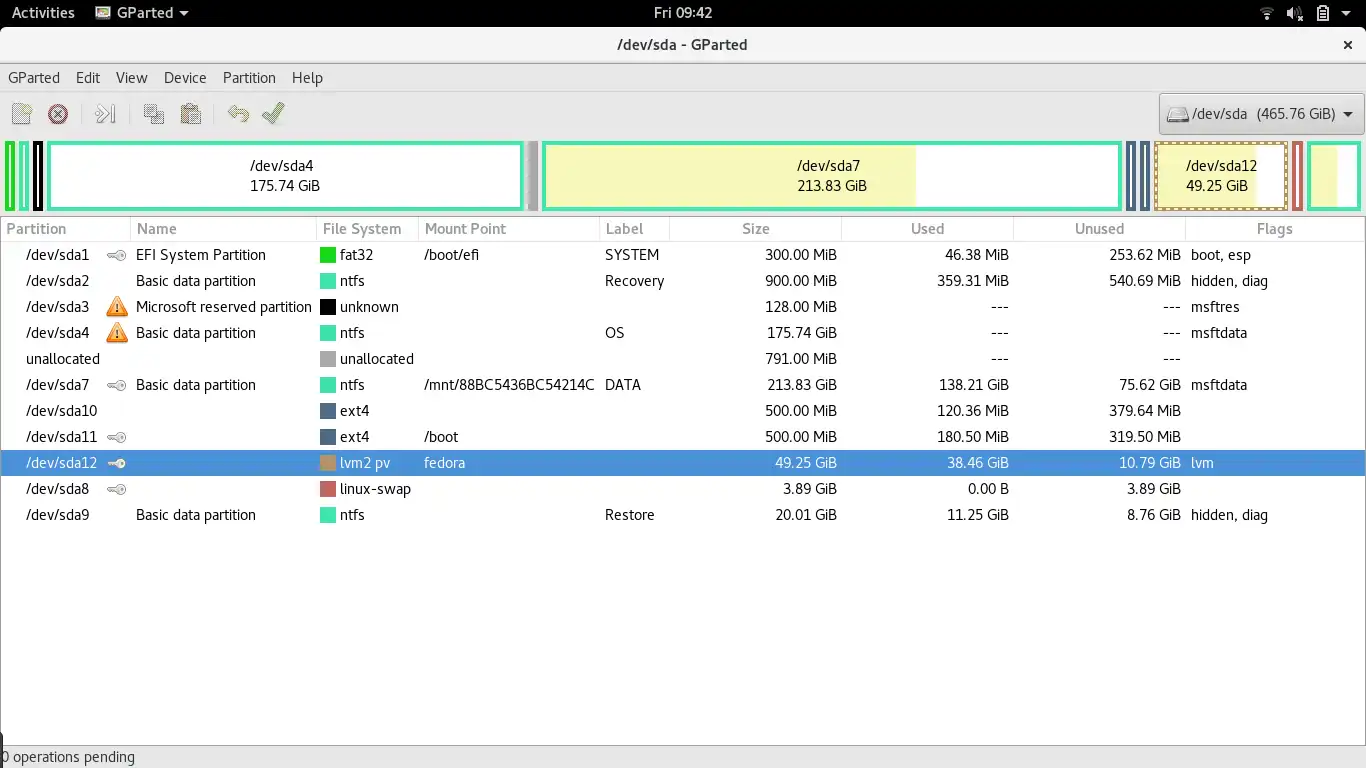Select /dev/sda4 block in disk map

pyautogui.click(x=285, y=176)
